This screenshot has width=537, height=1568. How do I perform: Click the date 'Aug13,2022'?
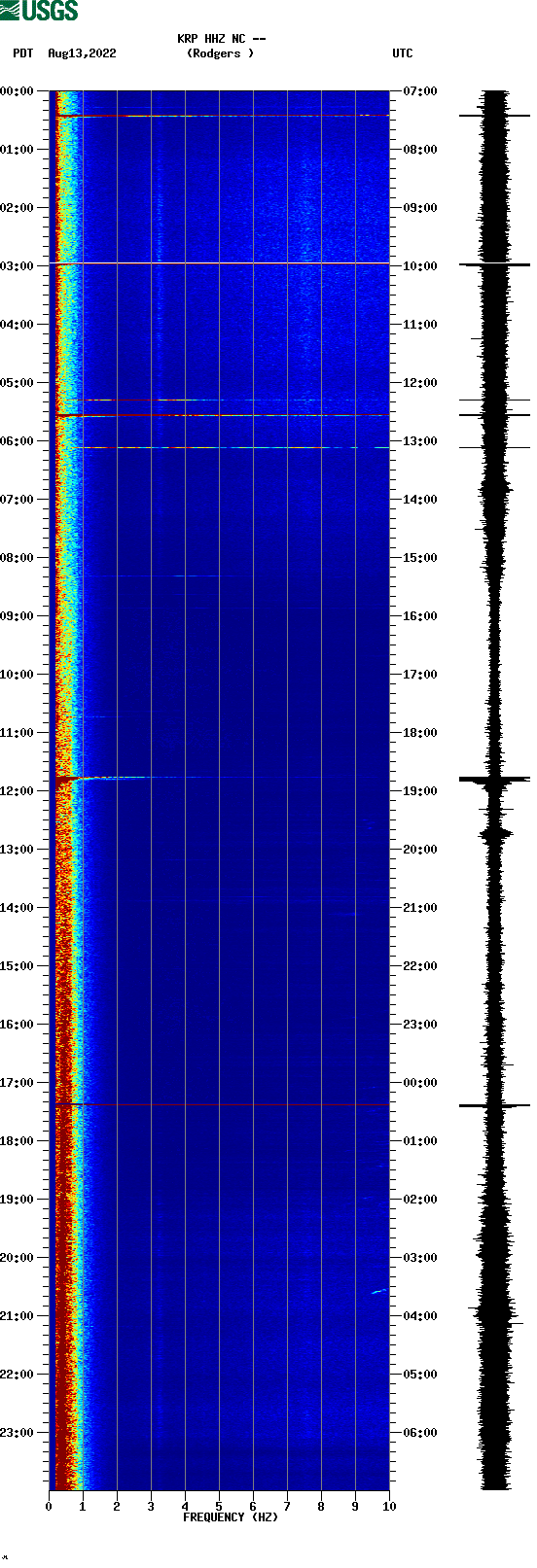tap(82, 53)
